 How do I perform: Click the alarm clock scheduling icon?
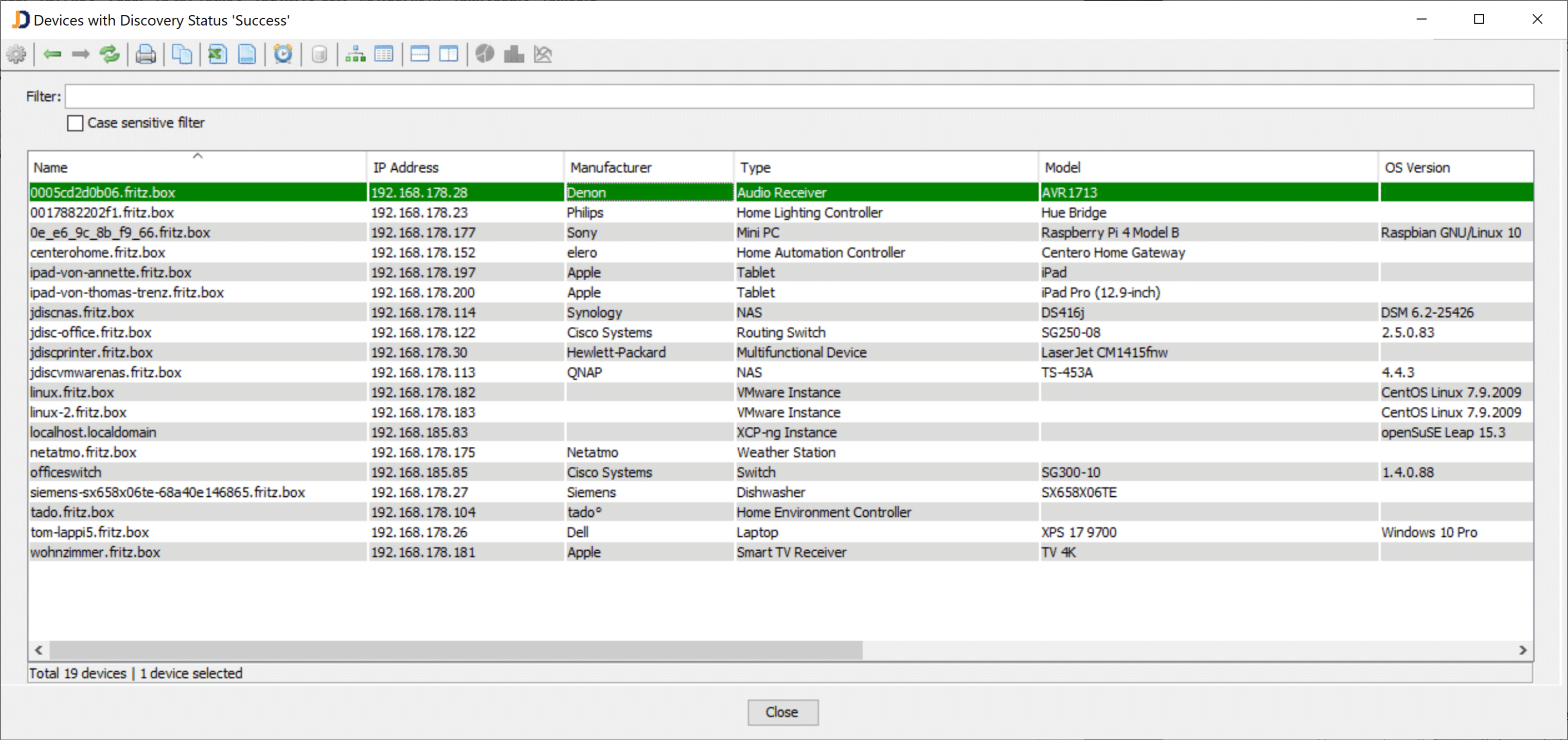pos(283,54)
